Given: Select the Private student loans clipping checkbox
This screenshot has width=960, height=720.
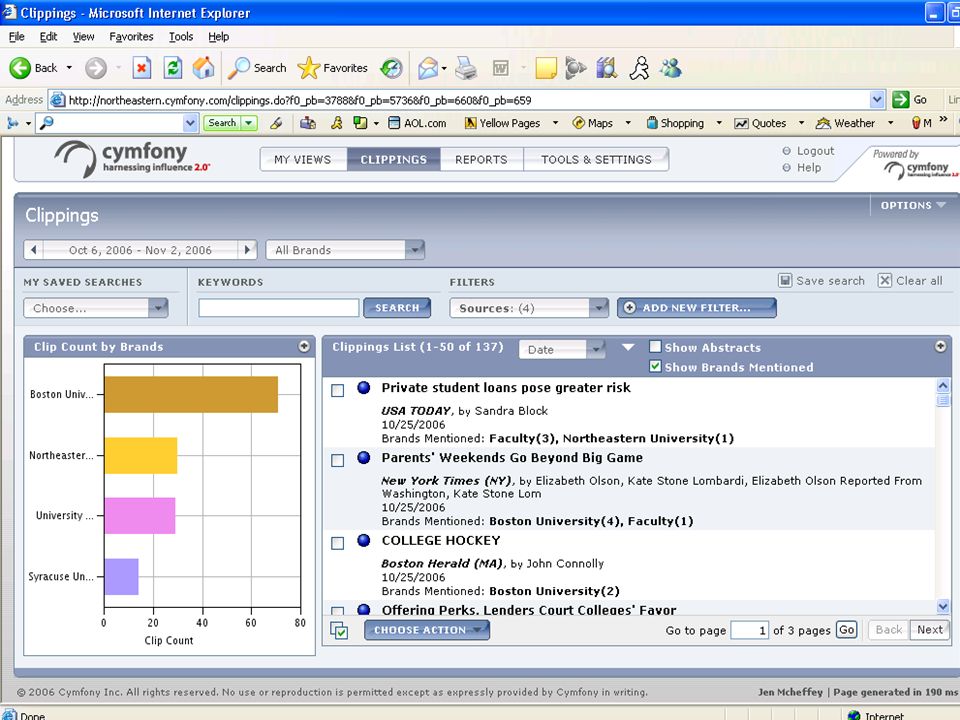Looking at the screenshot, I should 337,391.
